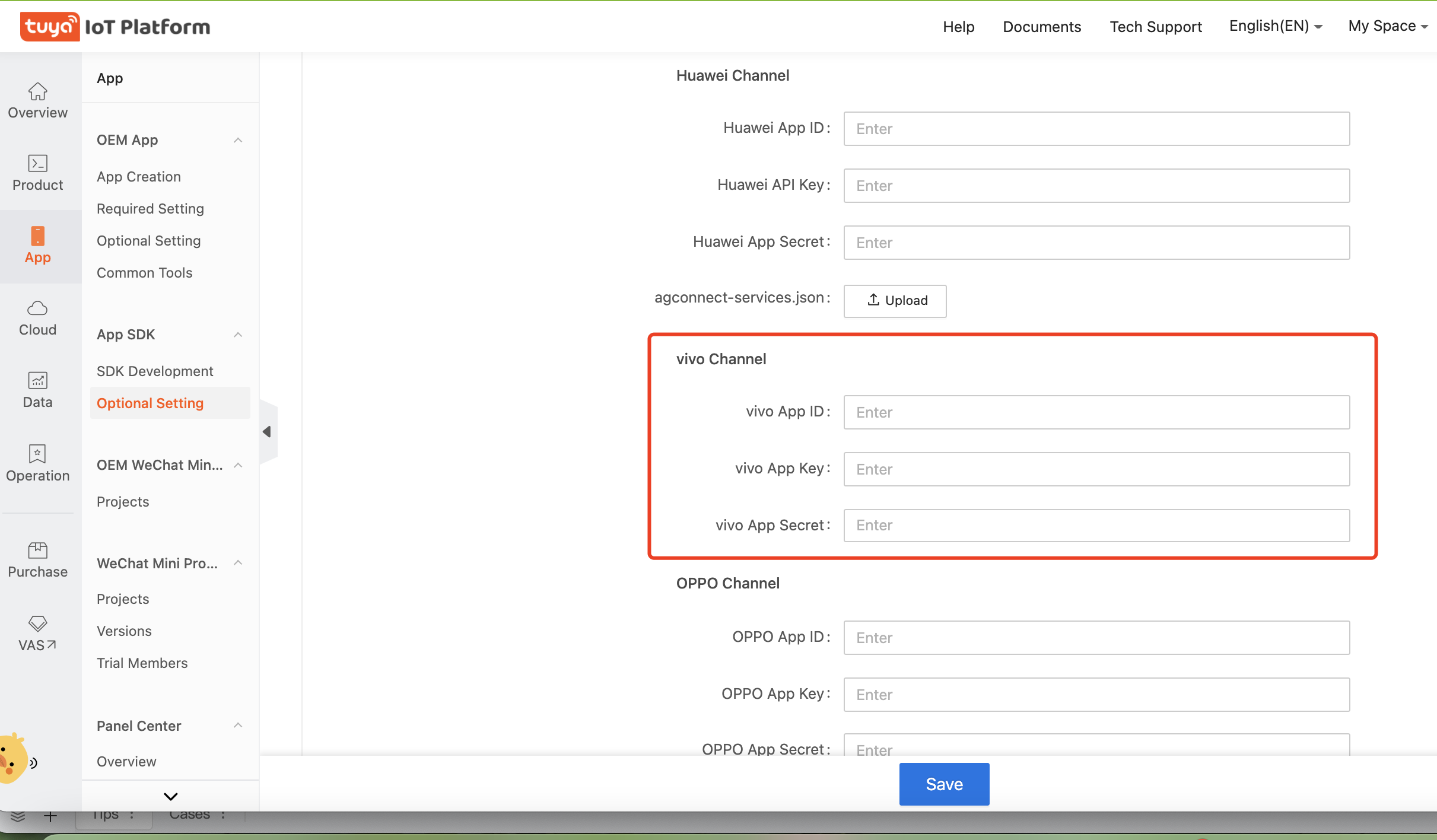Open the Overview page via home icon
Image resolution: width=1437 pixels, height=840 pixels.
(37, 101)
